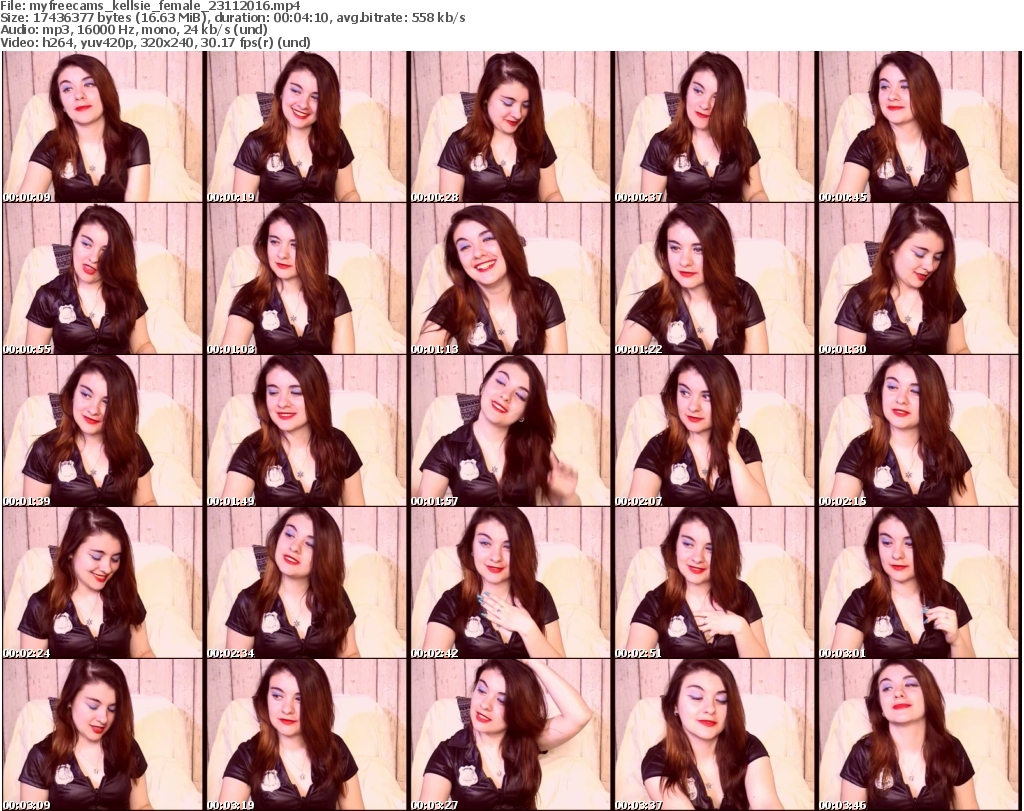View the thumbnail frame at 00:03:46
This screenshot has width=1024, height=811.
[x=919, y=735]
